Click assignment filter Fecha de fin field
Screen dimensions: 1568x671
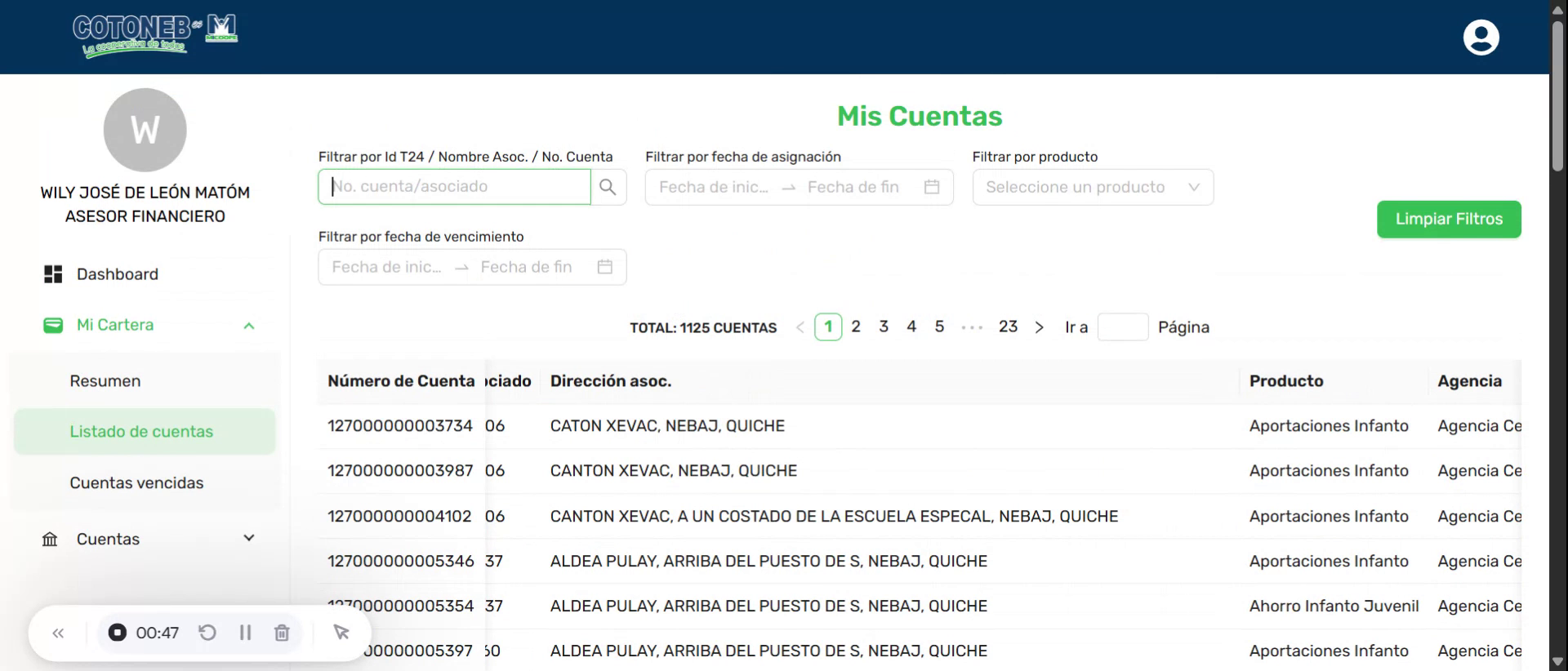coord(853,188)
